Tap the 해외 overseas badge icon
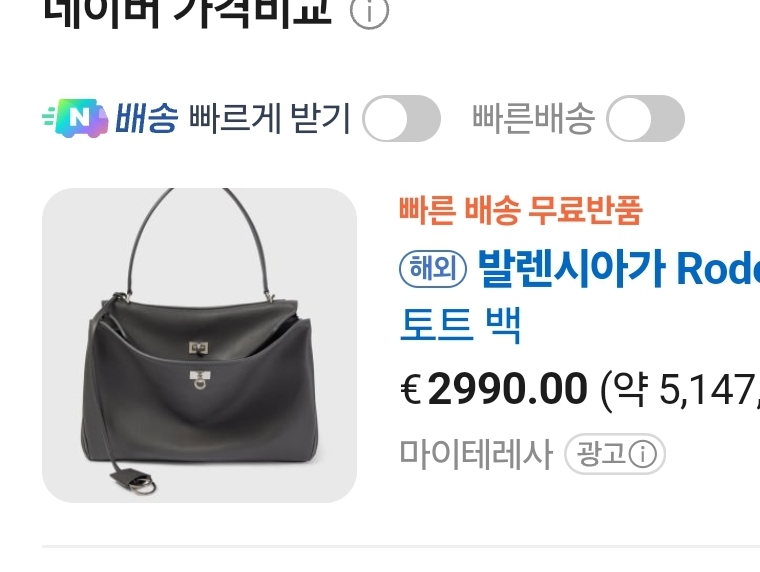Screen dimensions: 760x572 (433, 268)
